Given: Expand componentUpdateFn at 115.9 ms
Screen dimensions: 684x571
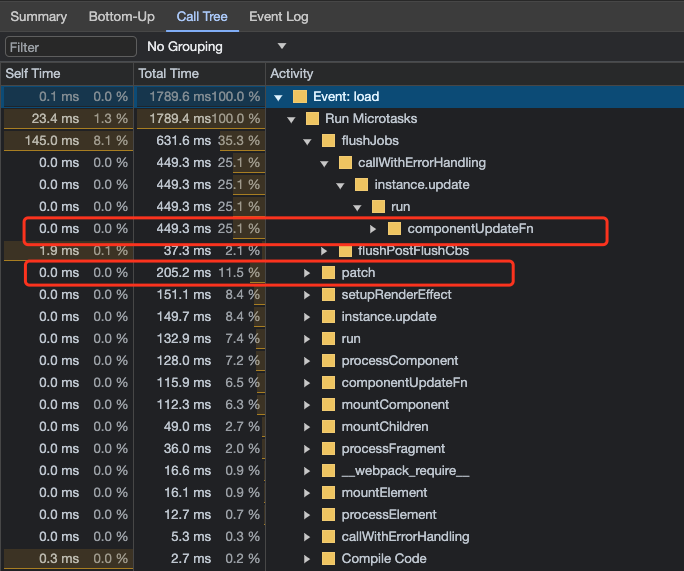Looking at the screenshot, I should [307, 383].
